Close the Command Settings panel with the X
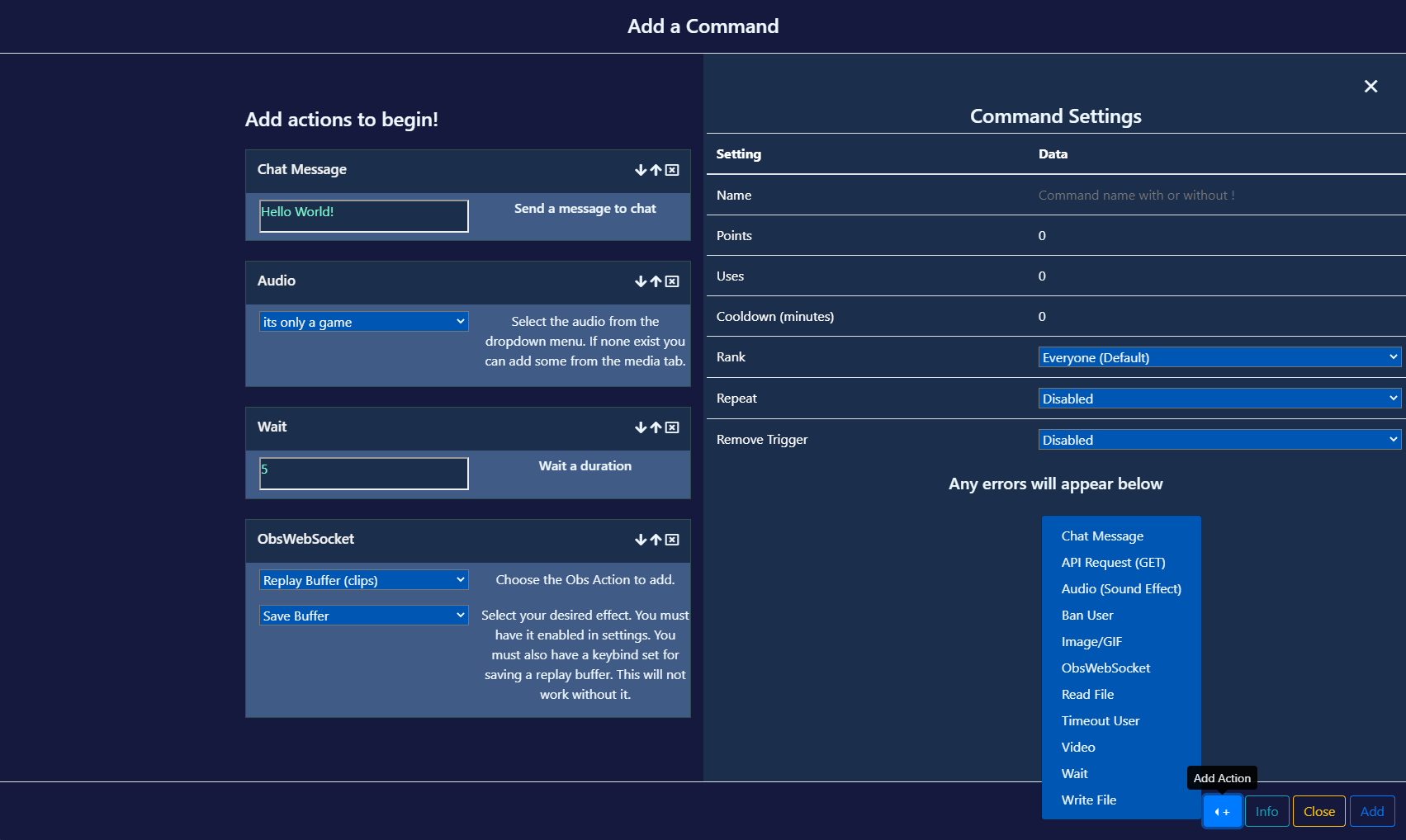The image size is (1406, 840). (x=1370, y=86)
